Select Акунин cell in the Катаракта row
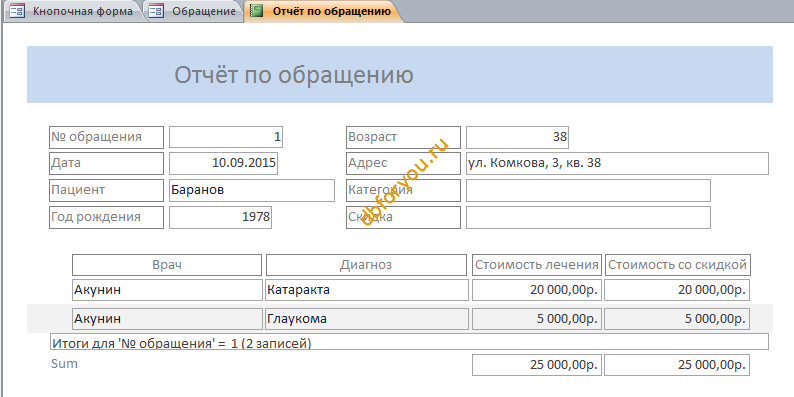This screenshot has width=794, height=397. point(168,290)
